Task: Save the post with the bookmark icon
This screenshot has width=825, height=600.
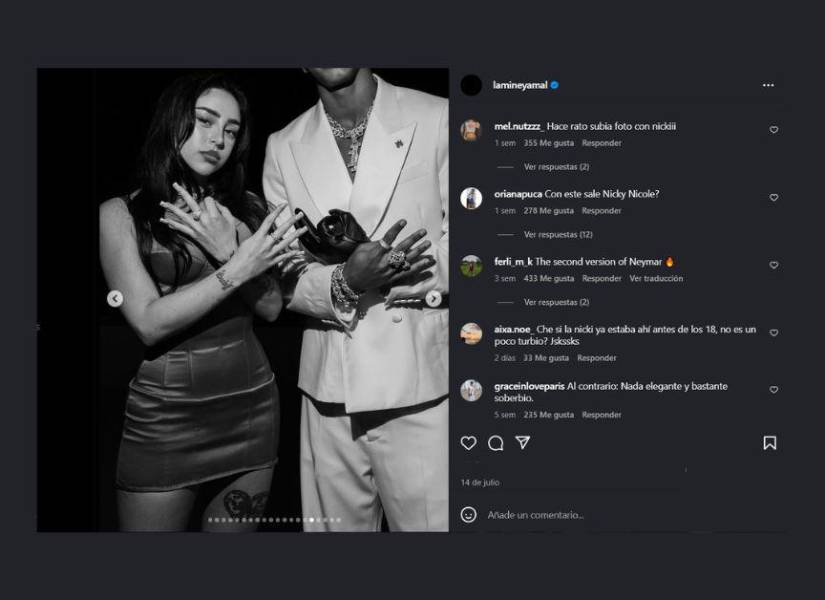Action: point(770,441)
